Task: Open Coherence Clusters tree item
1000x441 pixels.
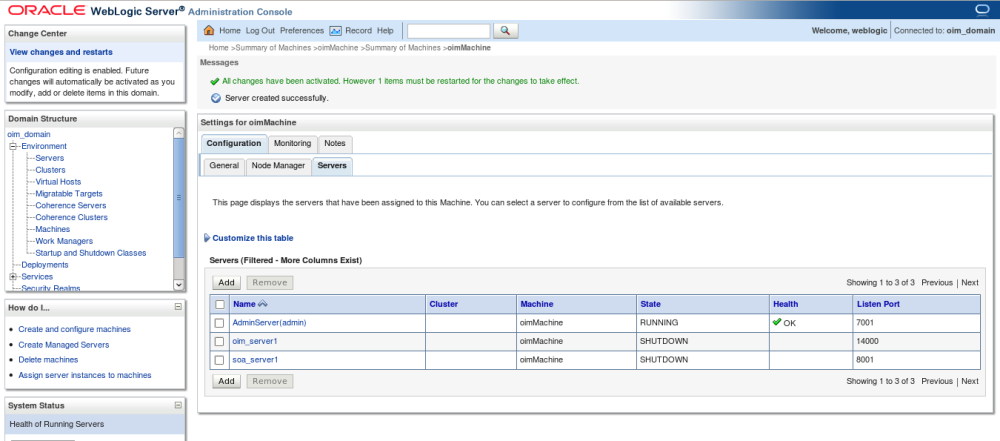Action: click(71, 217)
